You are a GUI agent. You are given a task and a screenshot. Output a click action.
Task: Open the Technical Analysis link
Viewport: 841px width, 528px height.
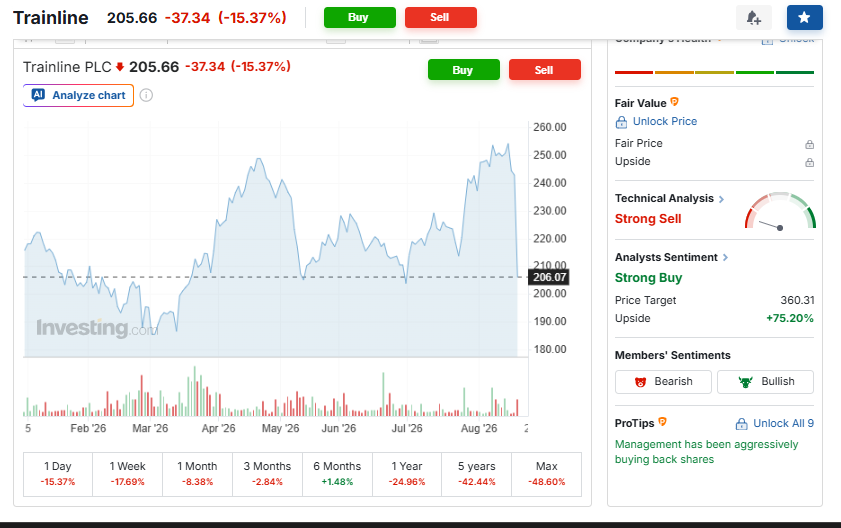coord(664,199)
